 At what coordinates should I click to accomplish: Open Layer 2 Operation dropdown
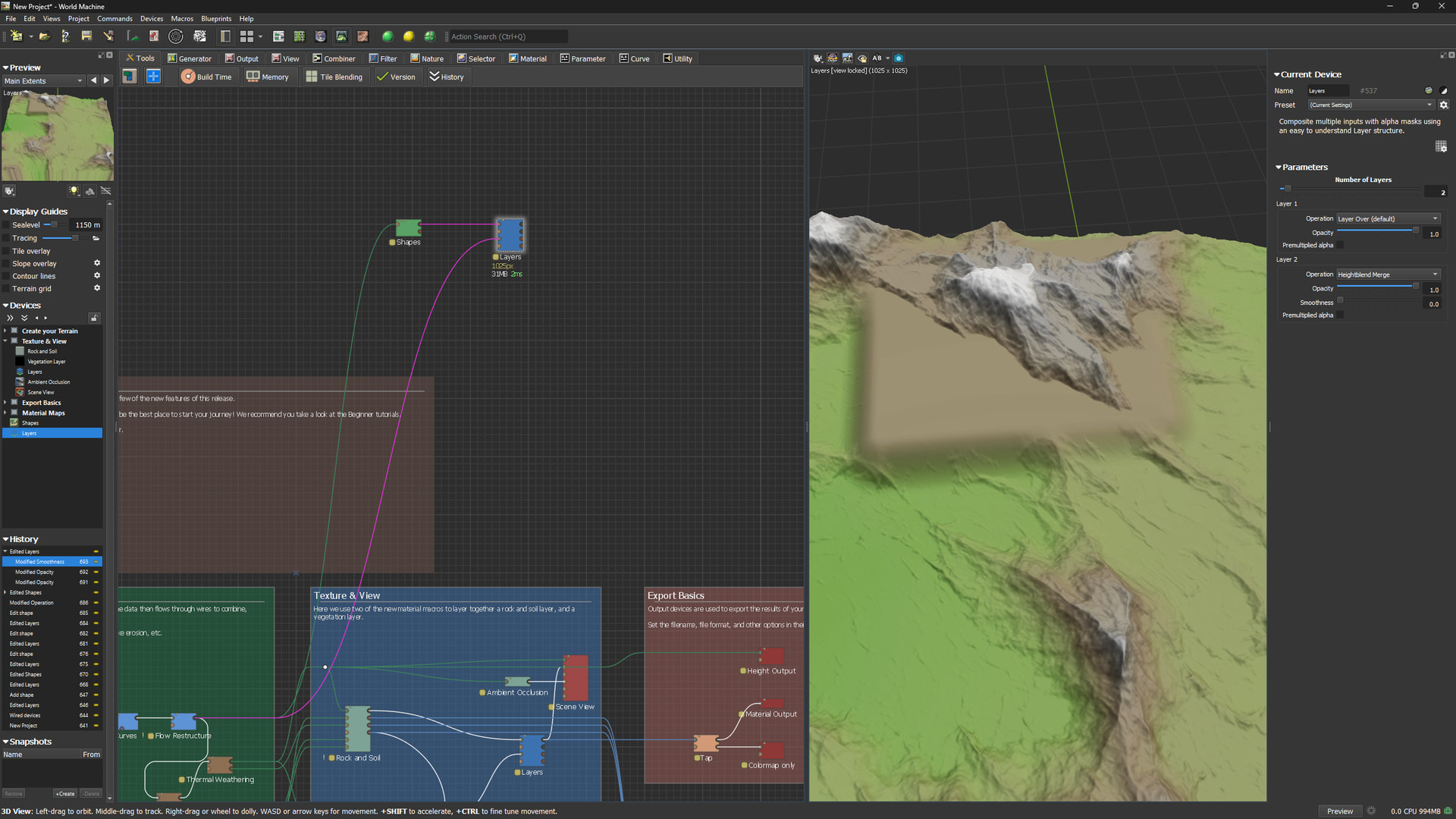pos(1388,275)
